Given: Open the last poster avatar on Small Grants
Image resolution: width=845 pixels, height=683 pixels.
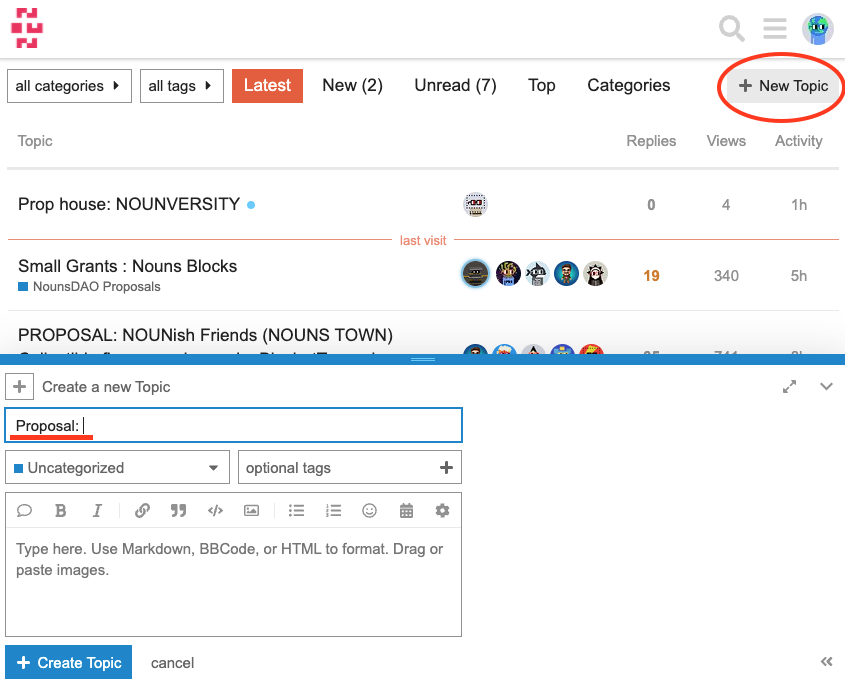Looking at the screenshot, I should click(595, 274).
